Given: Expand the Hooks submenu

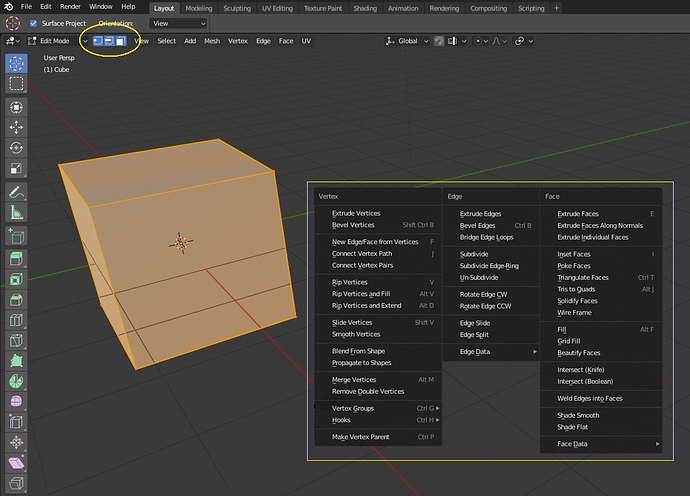Looking at the screenshot, I should pyautogui.click(x=378, y=420).
